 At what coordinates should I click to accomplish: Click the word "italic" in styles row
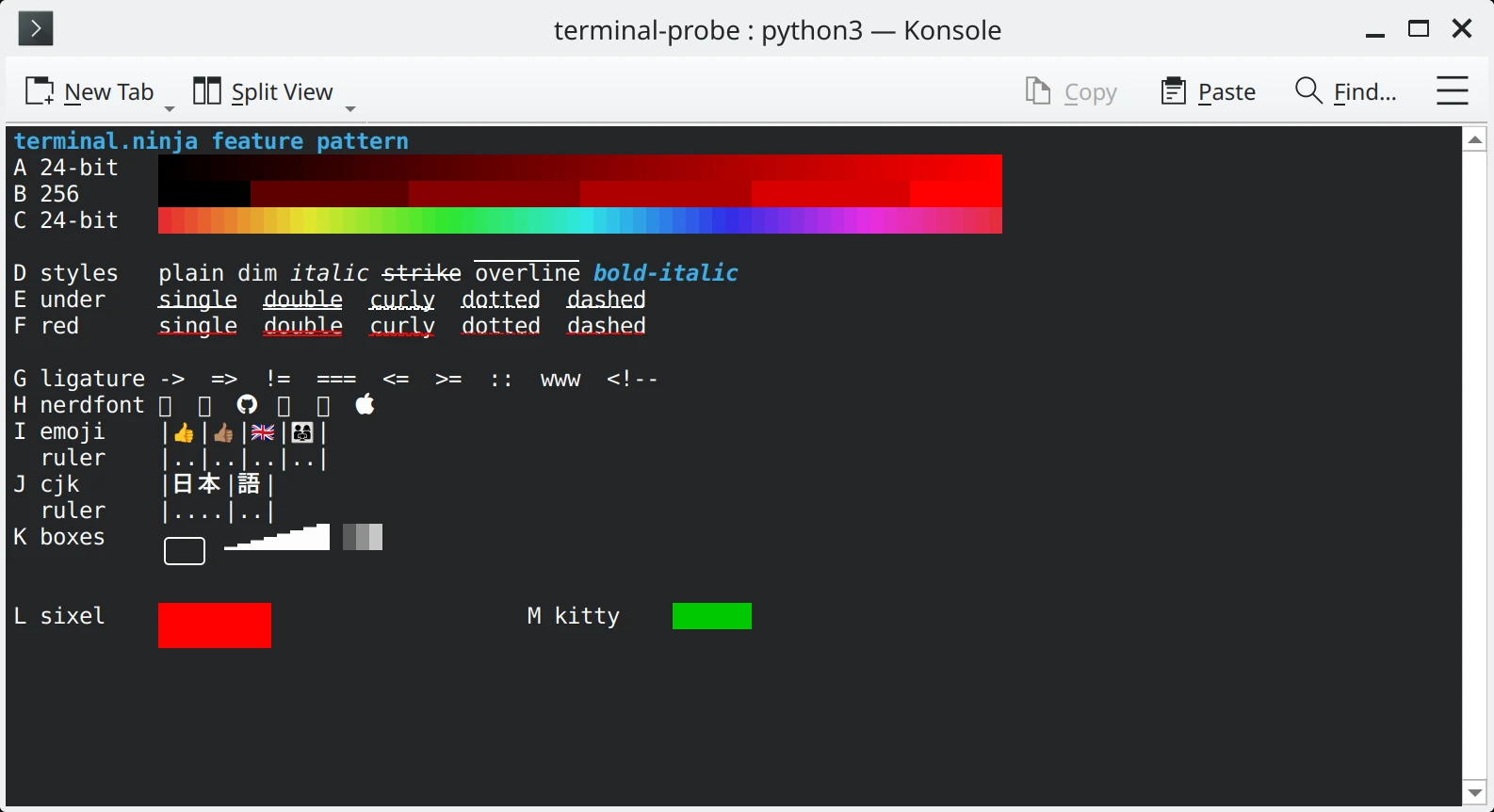(x=330, y=273)
